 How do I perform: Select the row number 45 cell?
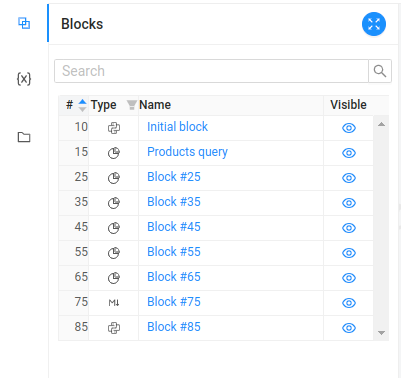[x=74, y=228]
